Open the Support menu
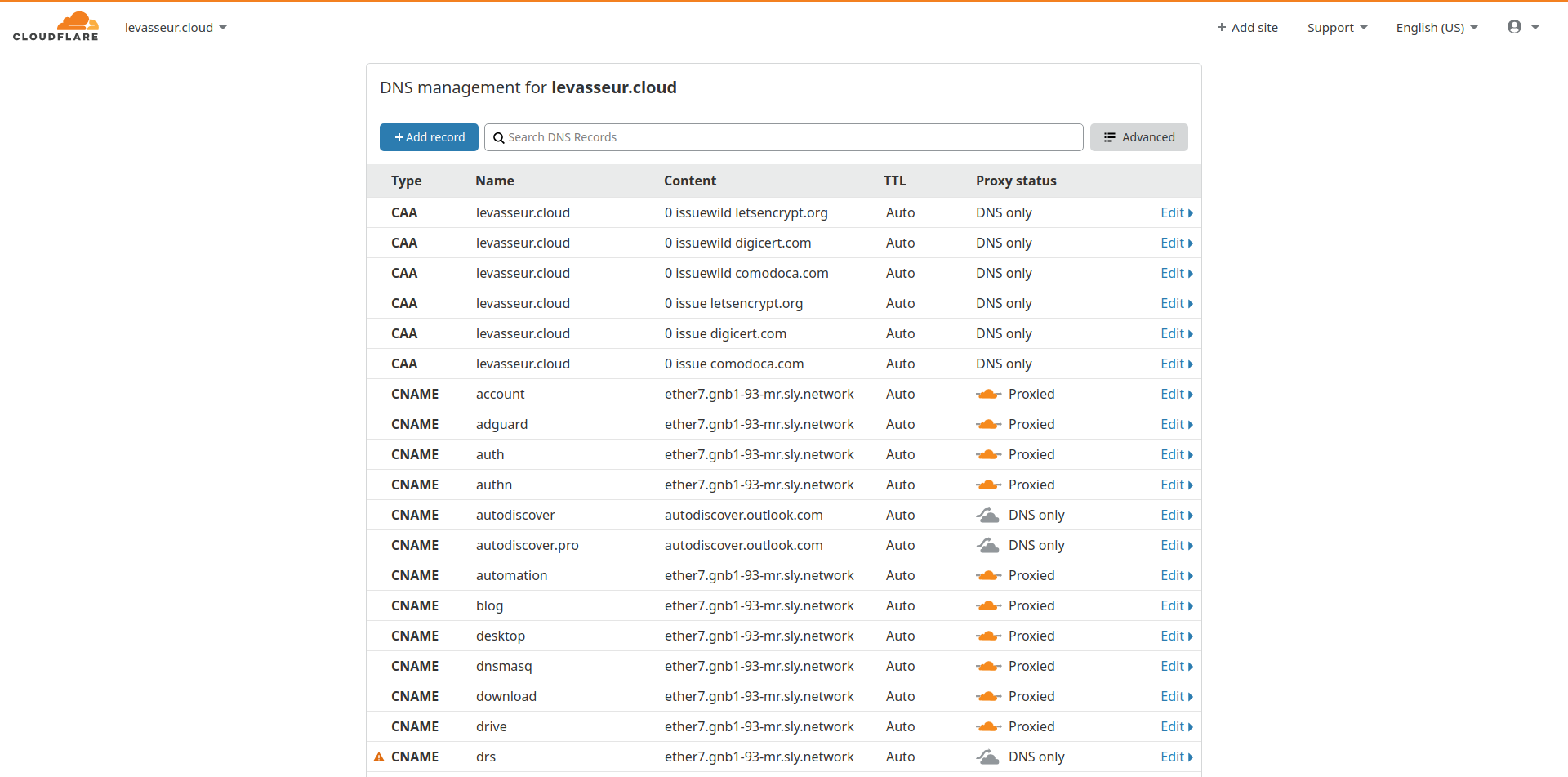Screen dimensions: 1568x777 (x=1336, y=27)
